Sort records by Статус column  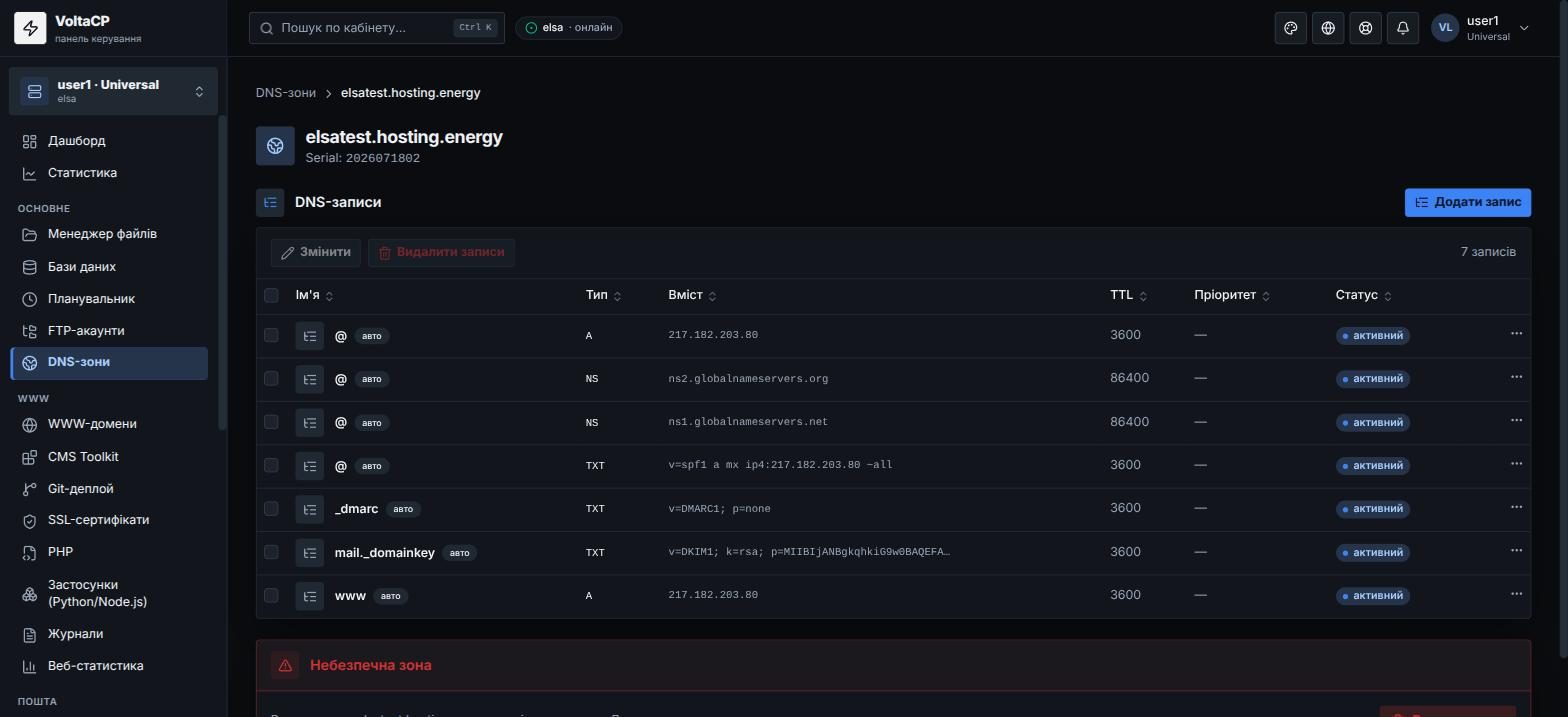point(1363,295)
